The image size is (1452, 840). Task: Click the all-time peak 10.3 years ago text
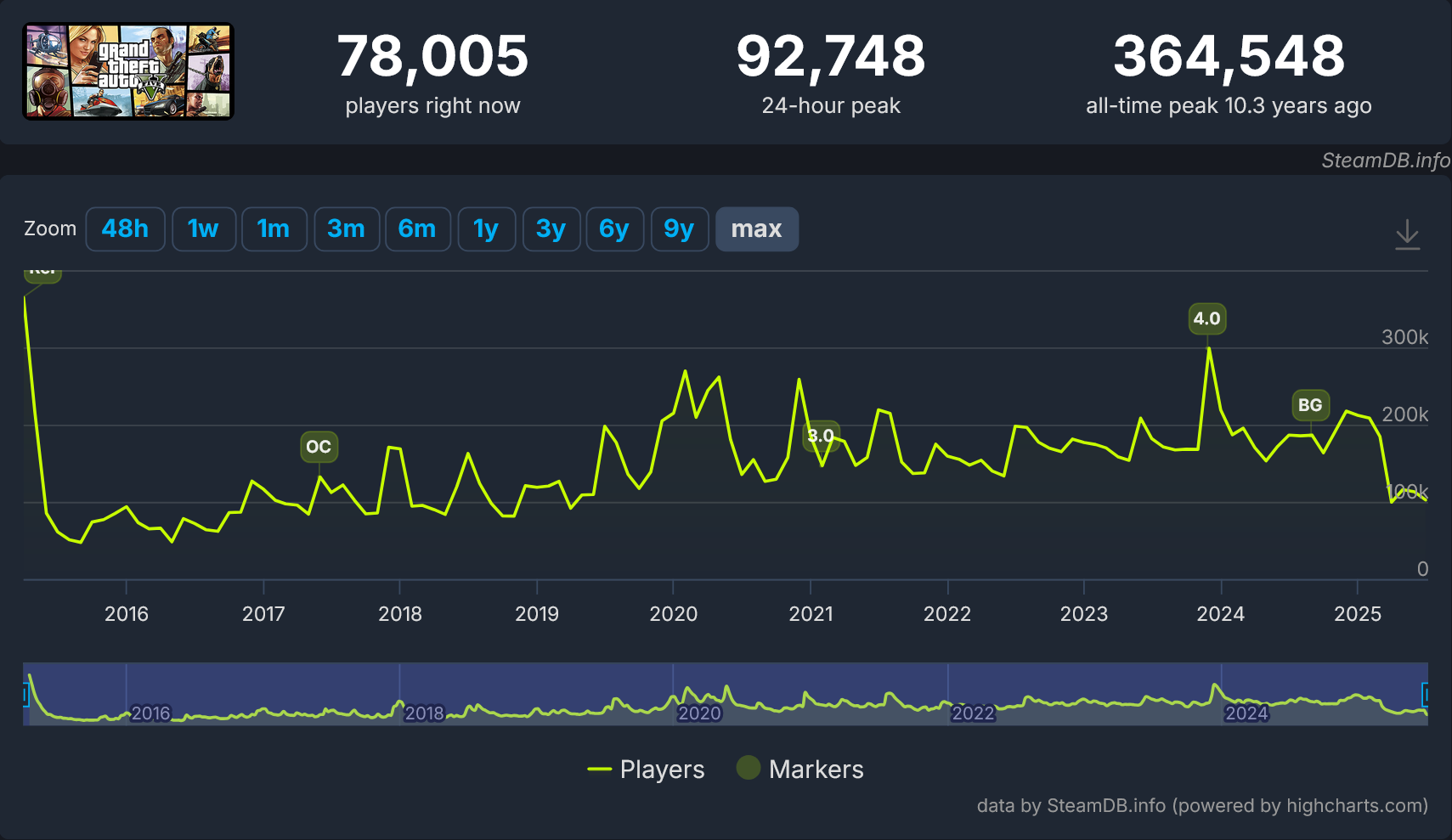point(1229,105)
